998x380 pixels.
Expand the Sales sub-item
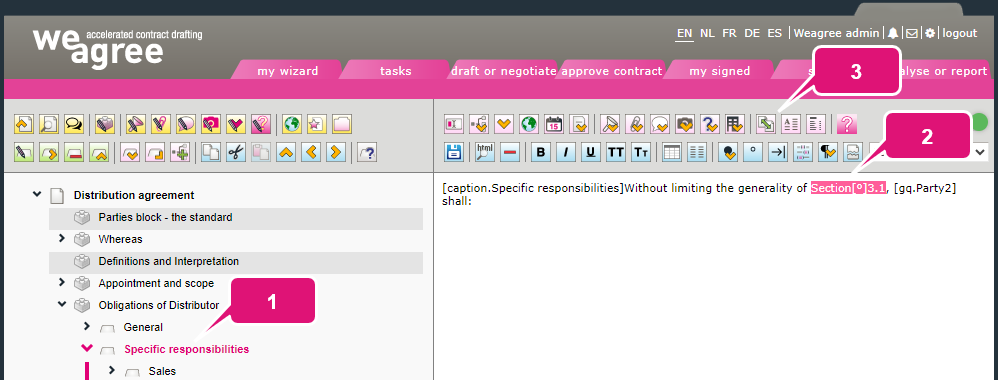(111, 370)
